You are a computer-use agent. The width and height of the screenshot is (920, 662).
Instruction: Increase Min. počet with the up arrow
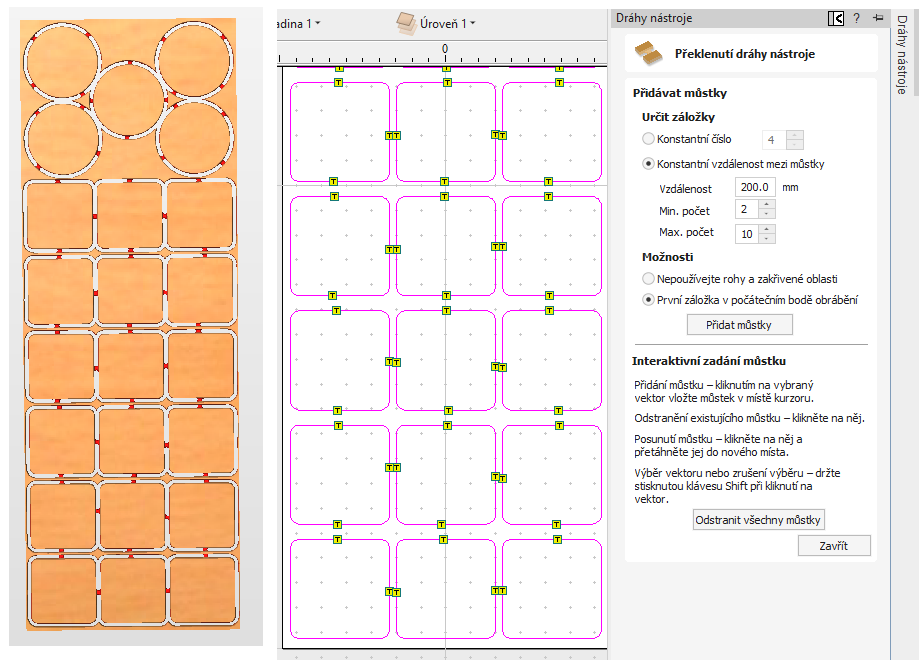[x=767, y=205]
